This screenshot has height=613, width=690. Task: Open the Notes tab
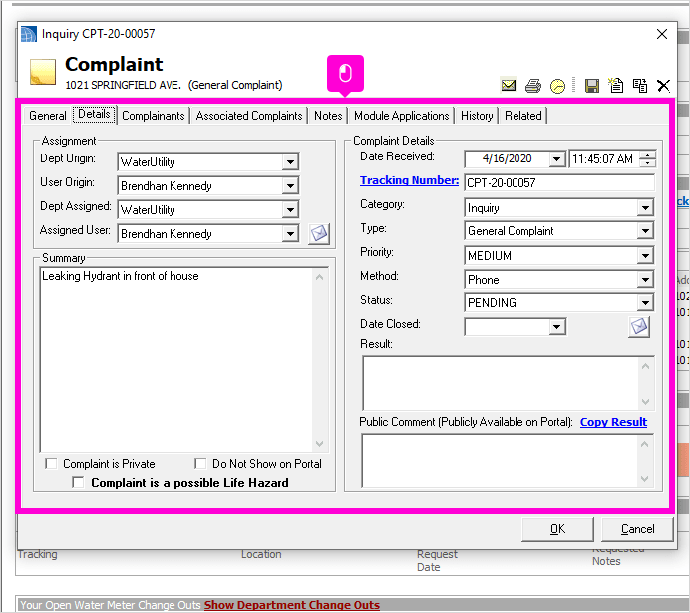point(328,116)
